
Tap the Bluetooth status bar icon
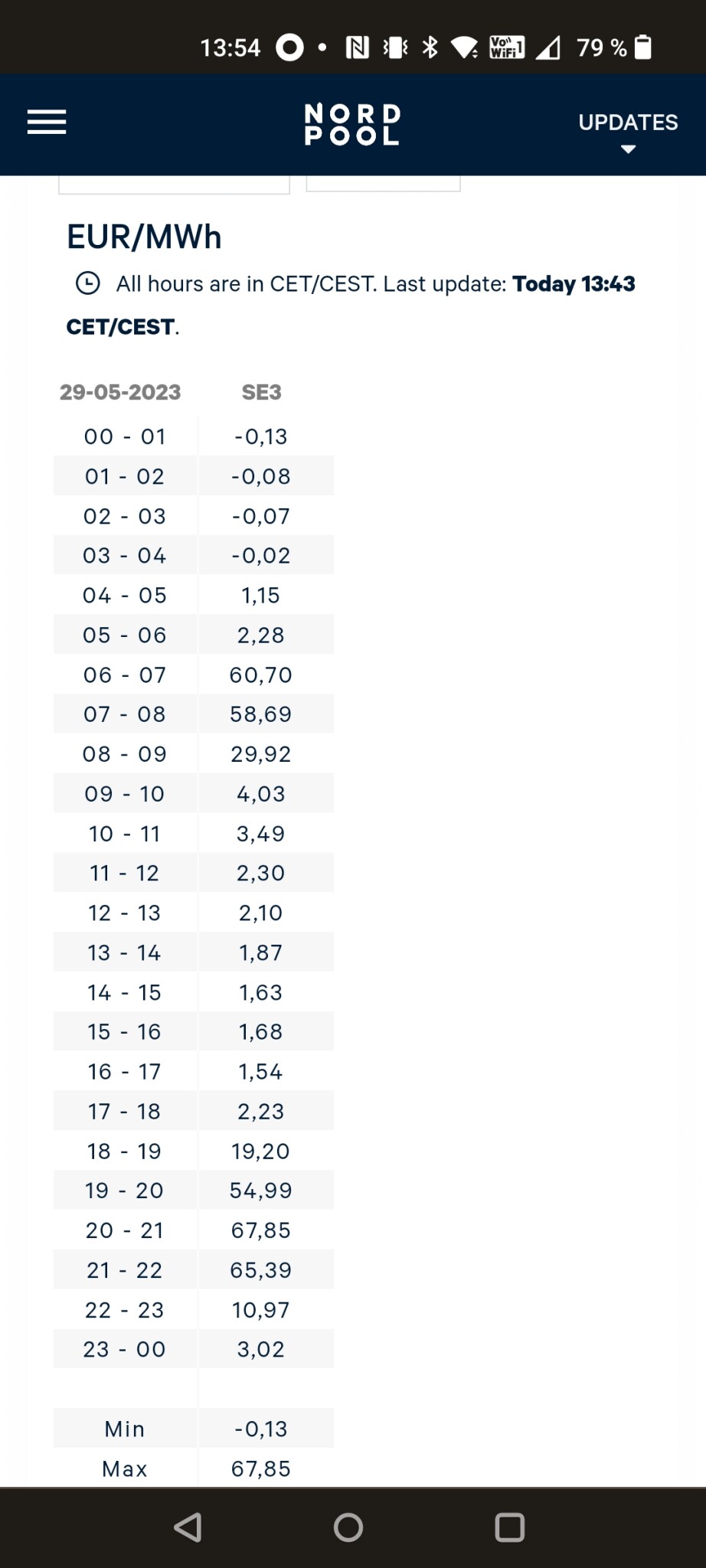[430, 47]
